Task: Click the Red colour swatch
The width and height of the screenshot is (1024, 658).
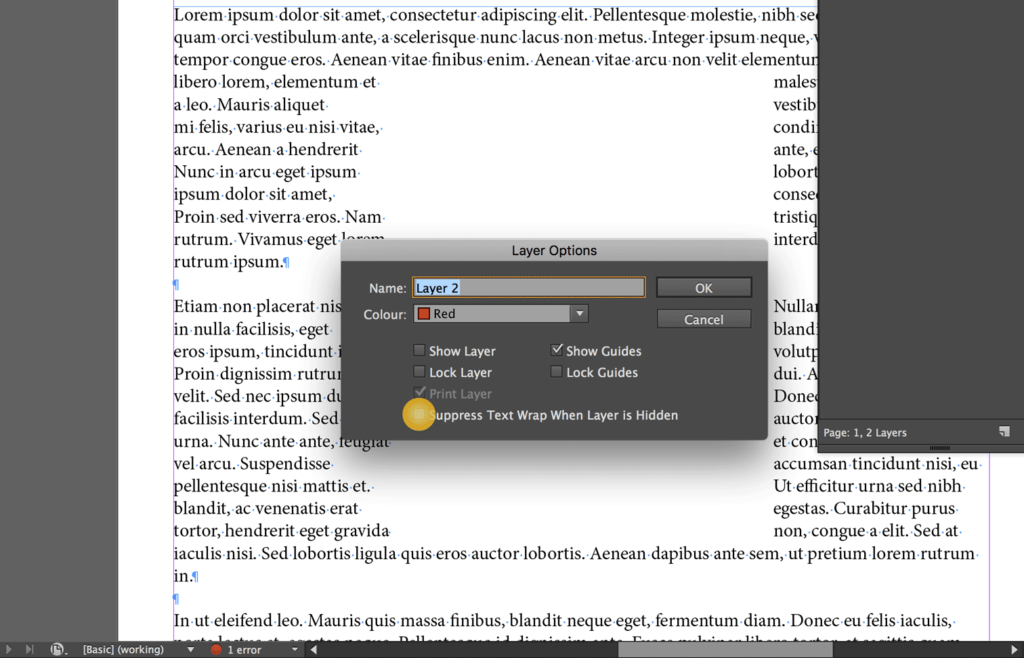Action: point(424,313)
